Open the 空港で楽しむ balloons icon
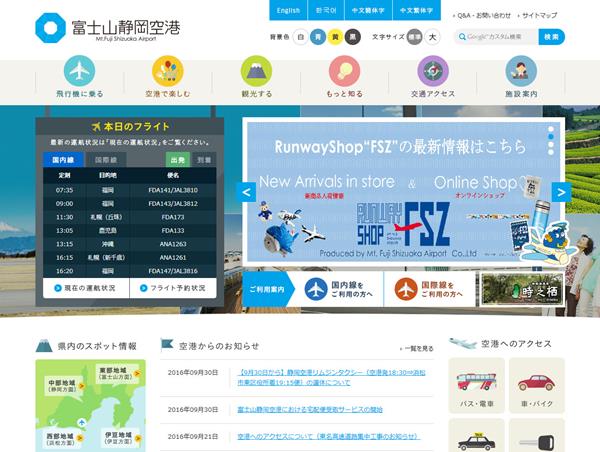600x452 pixels. point(168,71)
